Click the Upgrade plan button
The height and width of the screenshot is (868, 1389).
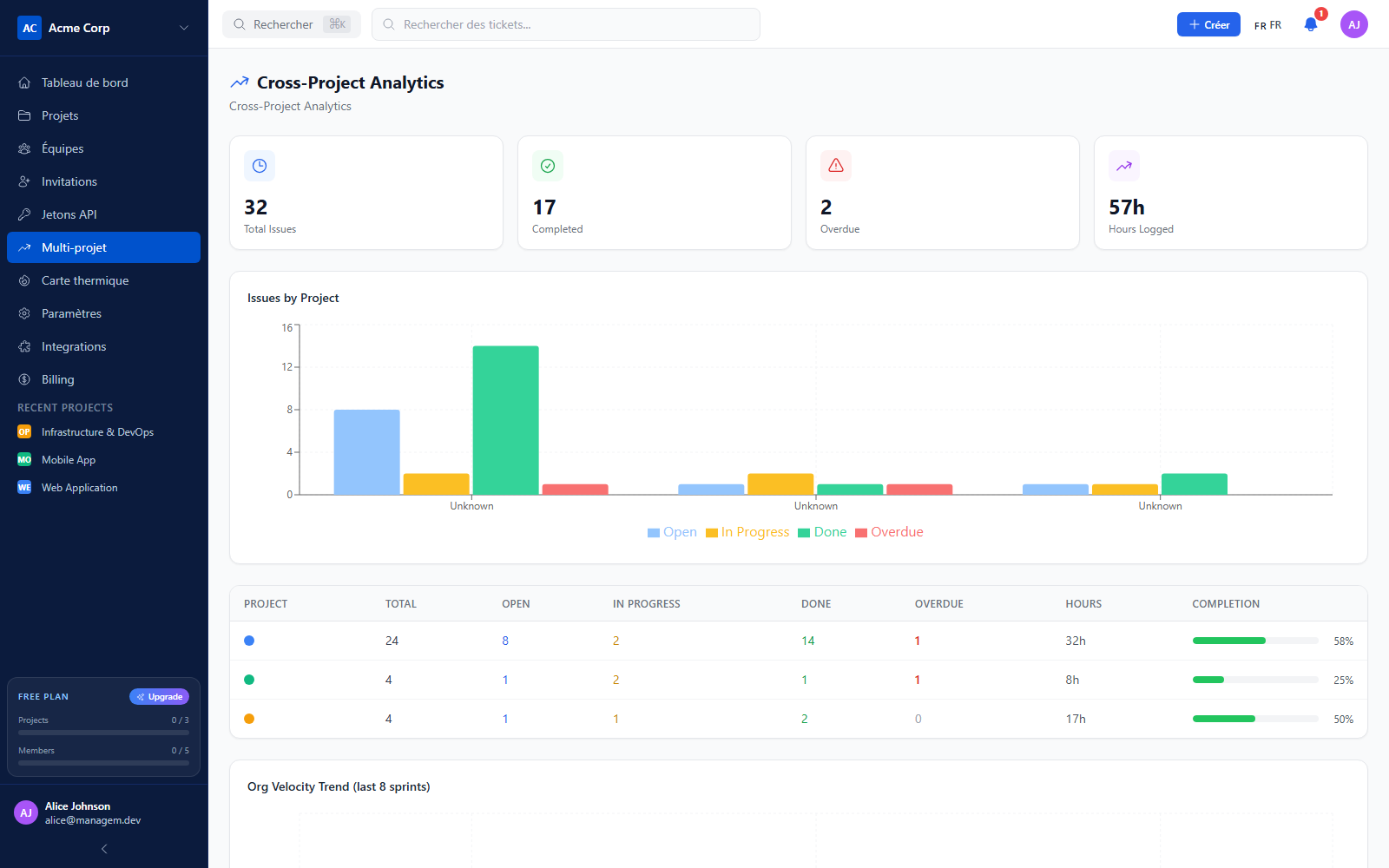(x=160, y=696)
